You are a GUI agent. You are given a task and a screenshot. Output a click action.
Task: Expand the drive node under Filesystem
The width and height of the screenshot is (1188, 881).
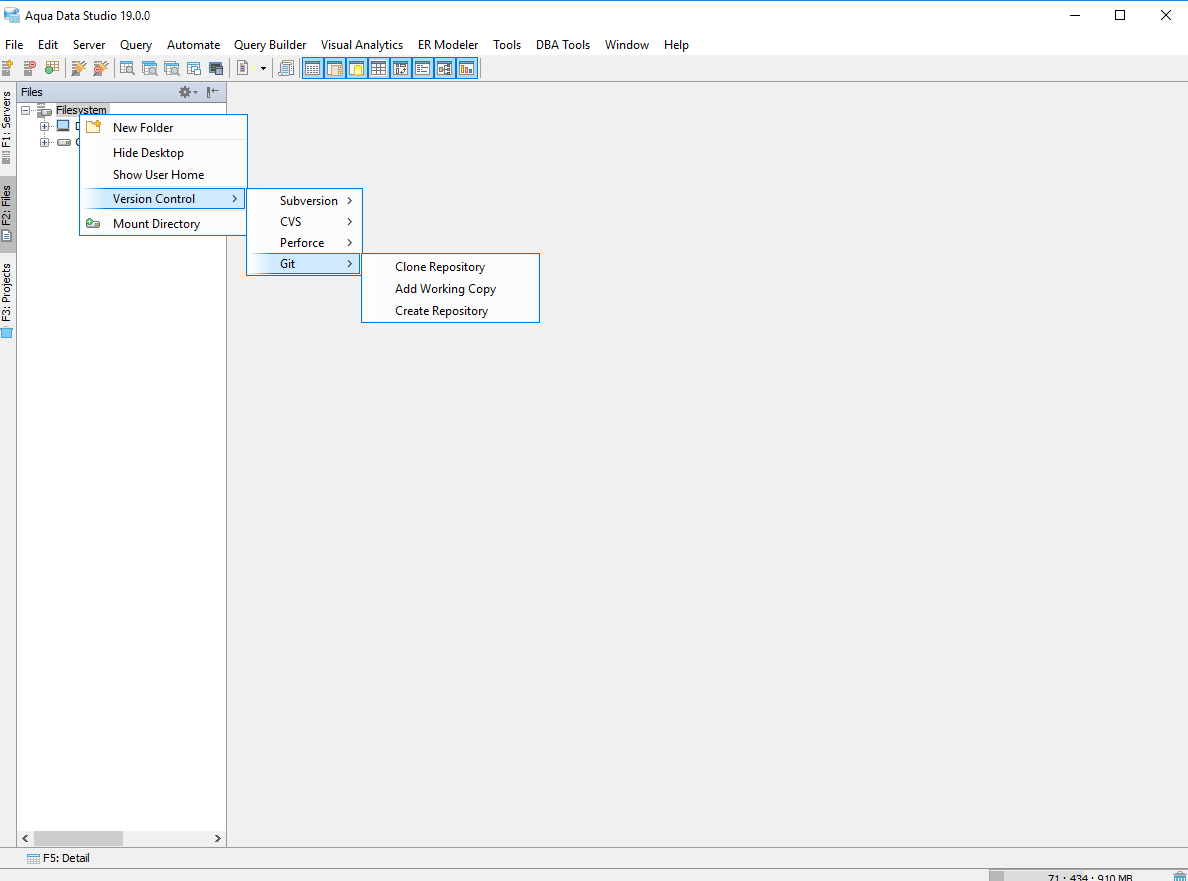coord(45,142)
